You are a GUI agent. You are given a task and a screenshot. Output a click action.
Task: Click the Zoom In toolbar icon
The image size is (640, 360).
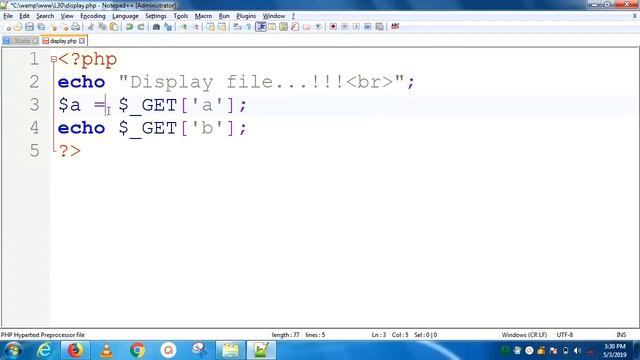pos(184,27)
